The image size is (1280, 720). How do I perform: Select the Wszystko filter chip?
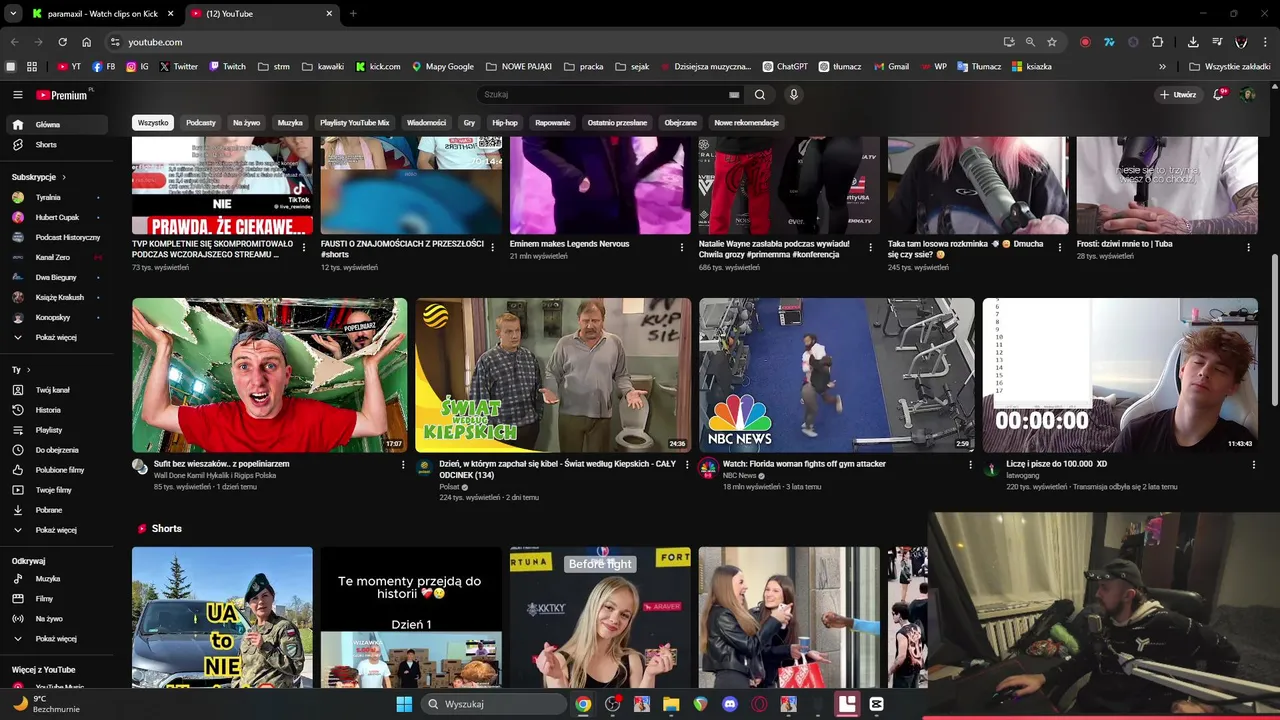click(153, 123)
